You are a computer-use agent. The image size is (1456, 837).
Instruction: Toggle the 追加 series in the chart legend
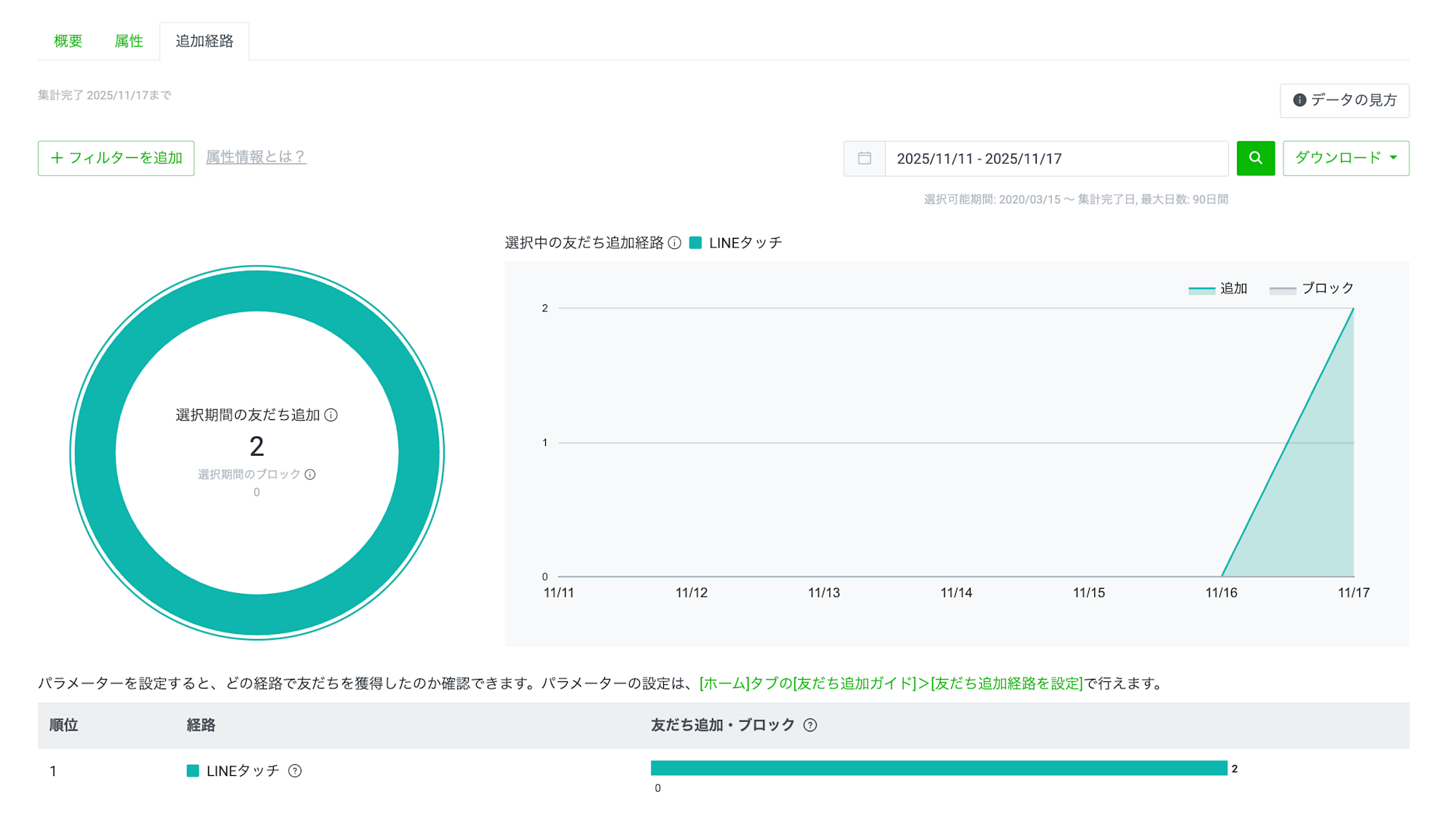click(1218, 287)
